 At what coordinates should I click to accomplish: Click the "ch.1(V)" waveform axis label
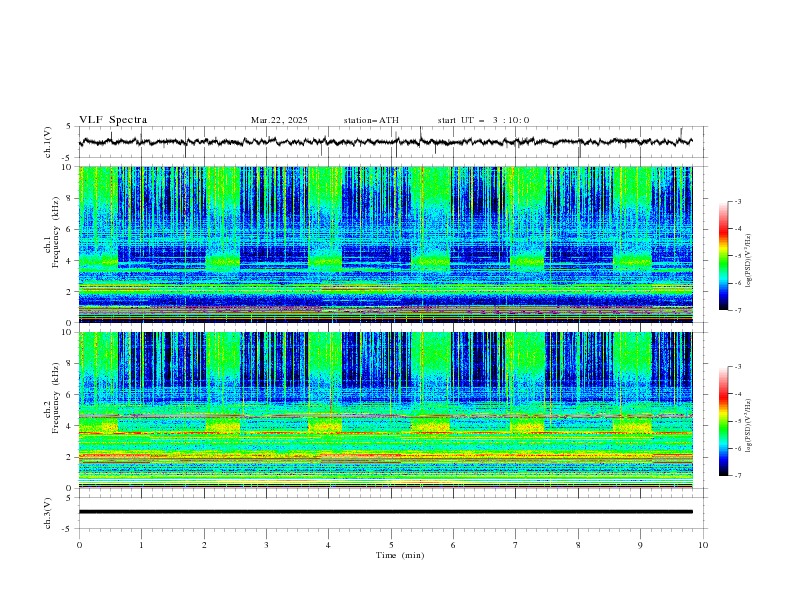[48, 142]
